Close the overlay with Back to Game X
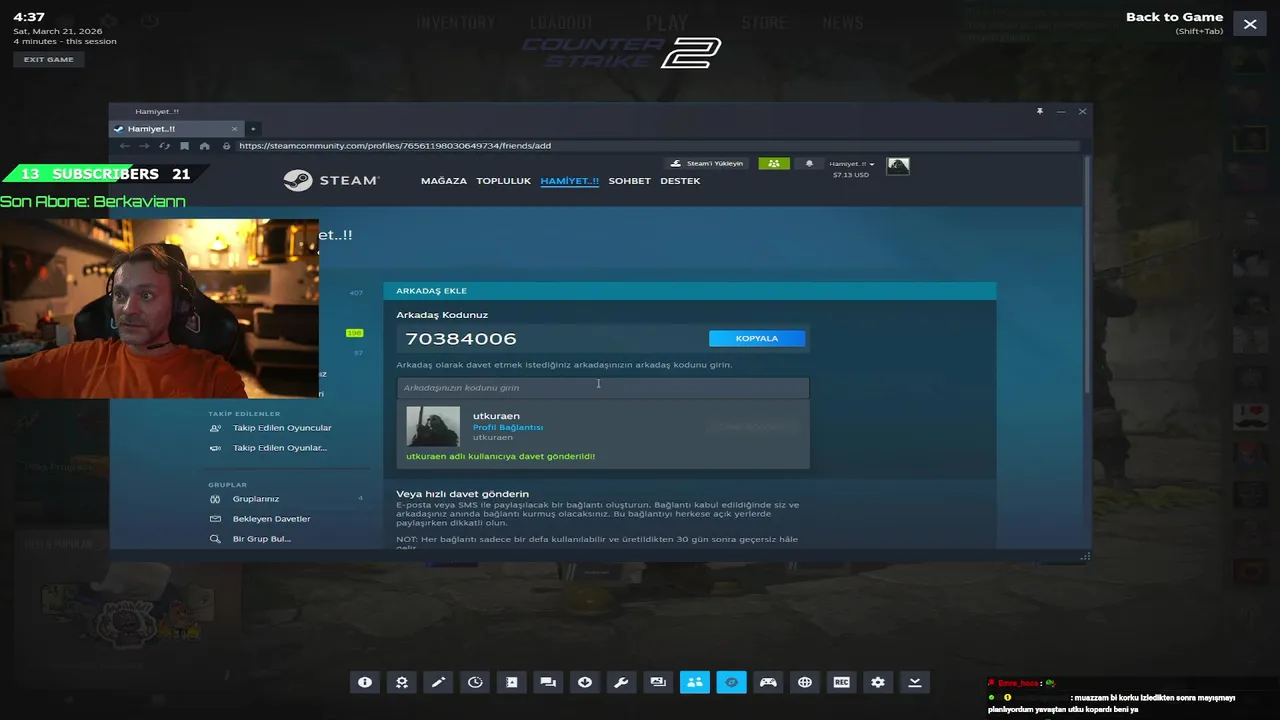Image resolution: width=1280 pixels, height=720 pixels. (1250, 24)
